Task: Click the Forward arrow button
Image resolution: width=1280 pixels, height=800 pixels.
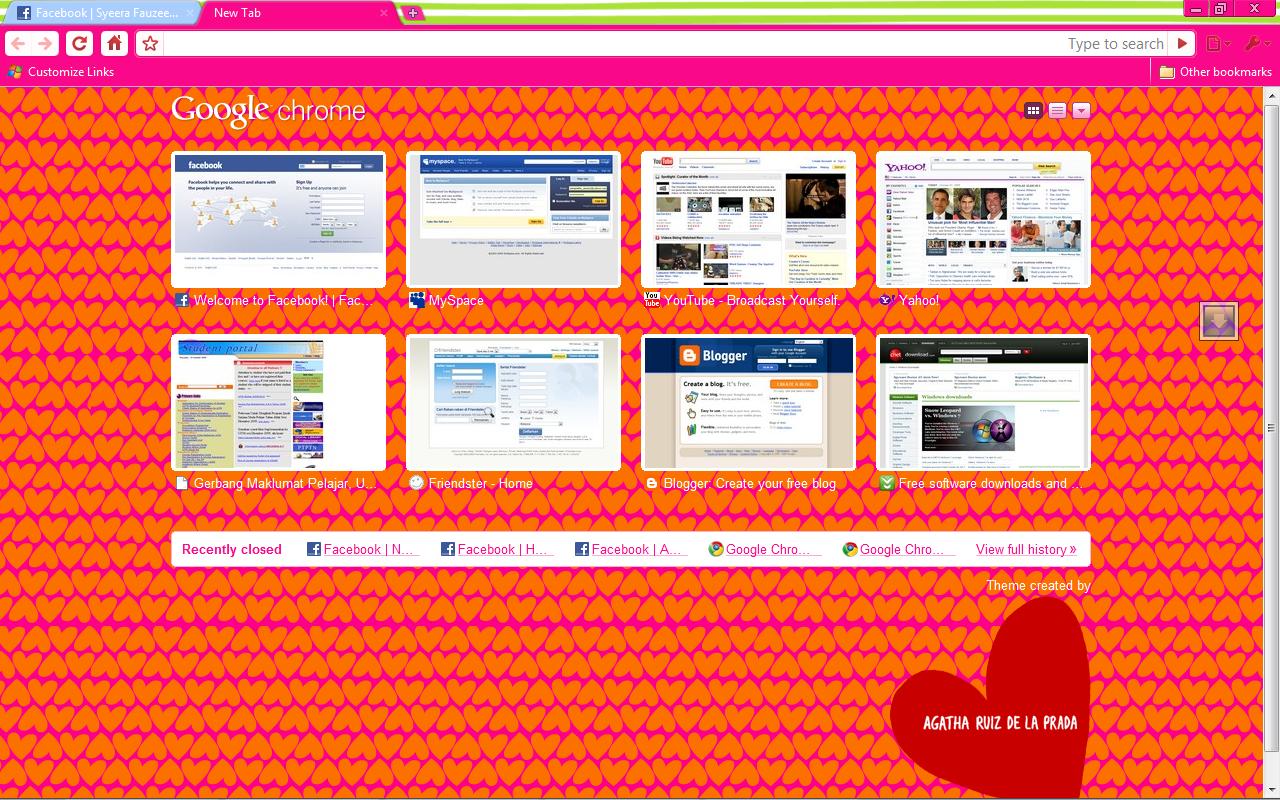Action: (45, 44)
